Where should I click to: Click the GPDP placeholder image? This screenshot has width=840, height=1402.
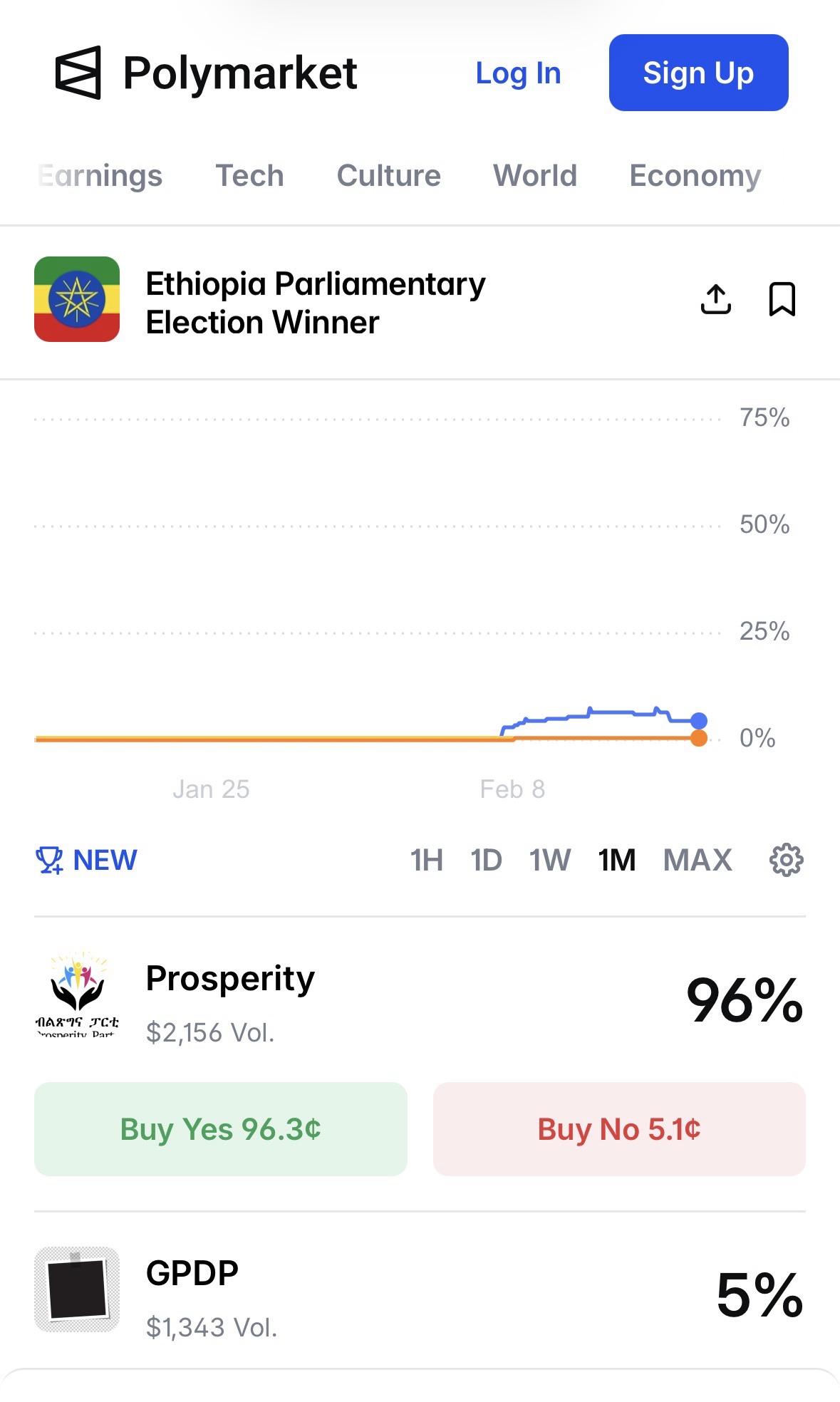point(77,1289)
